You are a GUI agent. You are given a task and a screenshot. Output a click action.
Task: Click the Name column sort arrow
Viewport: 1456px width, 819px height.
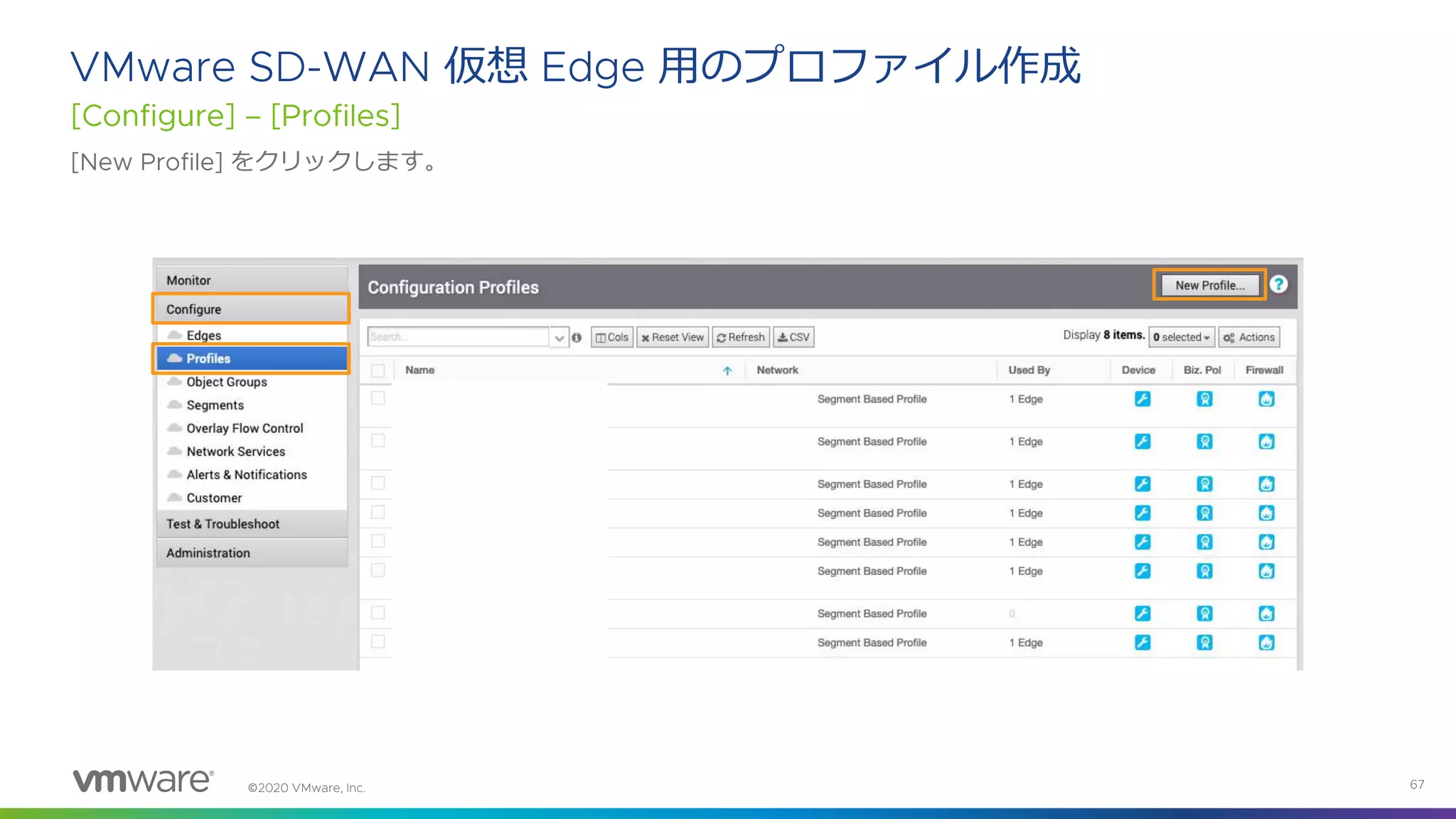click(727, 370)
